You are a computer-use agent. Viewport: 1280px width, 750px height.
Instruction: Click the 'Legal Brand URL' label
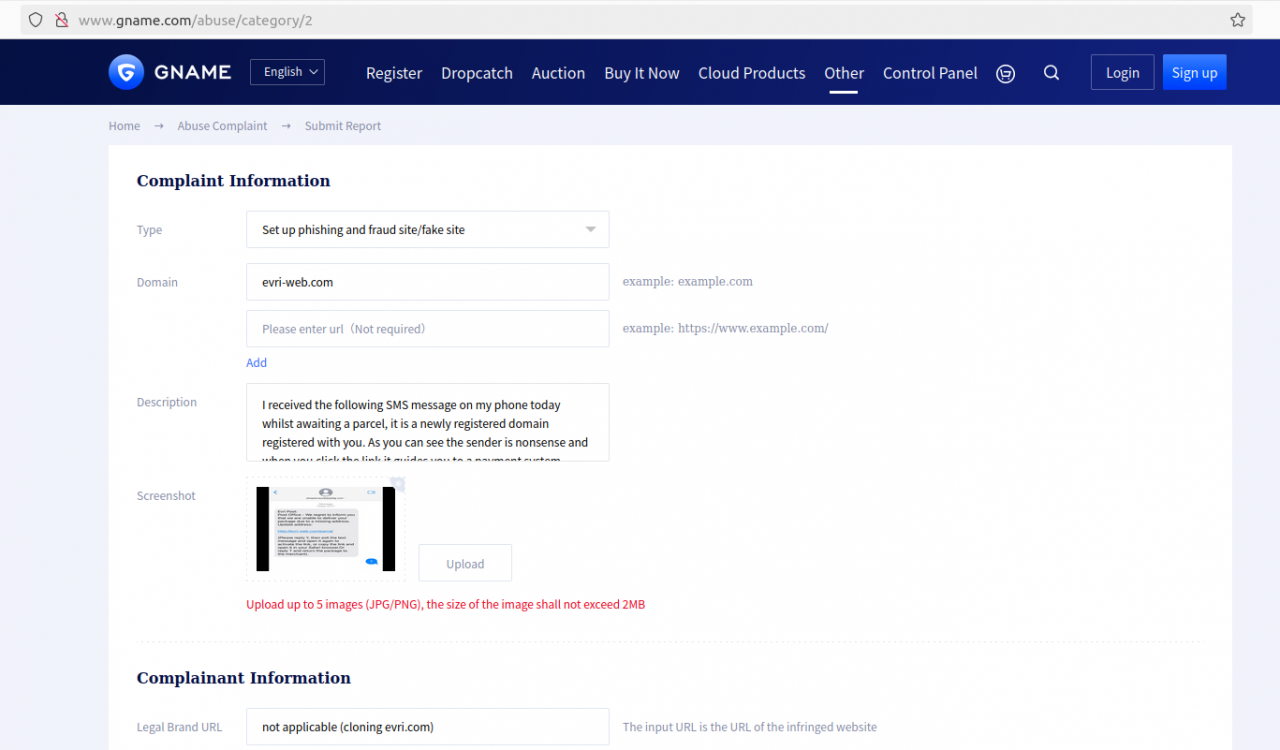tap(180, 727)
